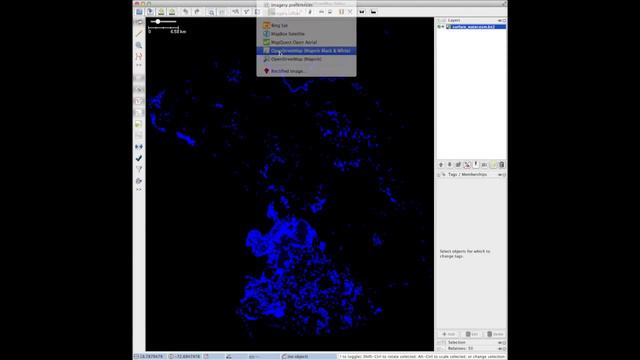Click the longitude value -72.6947476
640x360 pixels.
[x=188, y=357]
